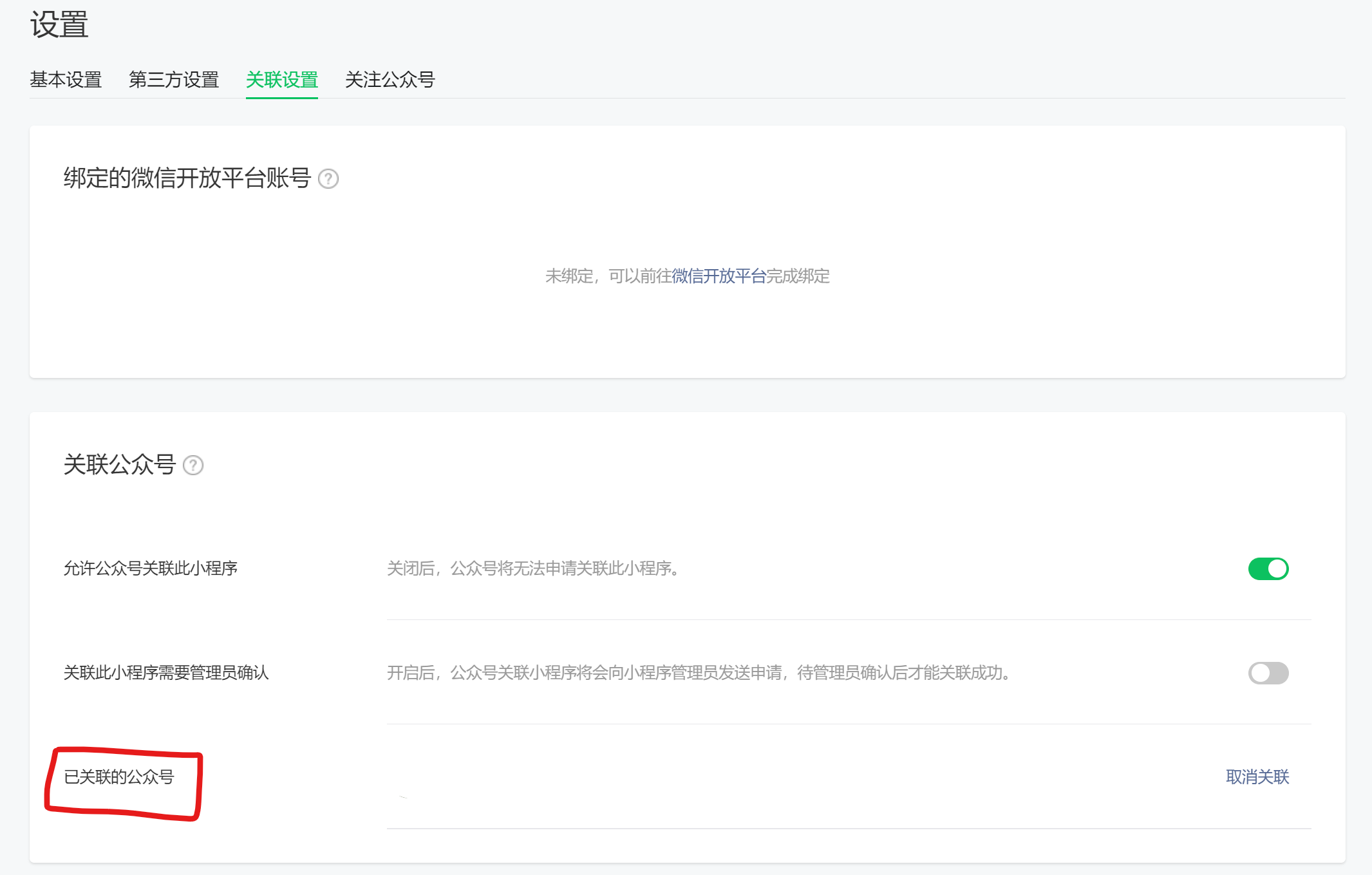Disable 允许公众号关联此小程序 switch

[x=1268, y=569]
